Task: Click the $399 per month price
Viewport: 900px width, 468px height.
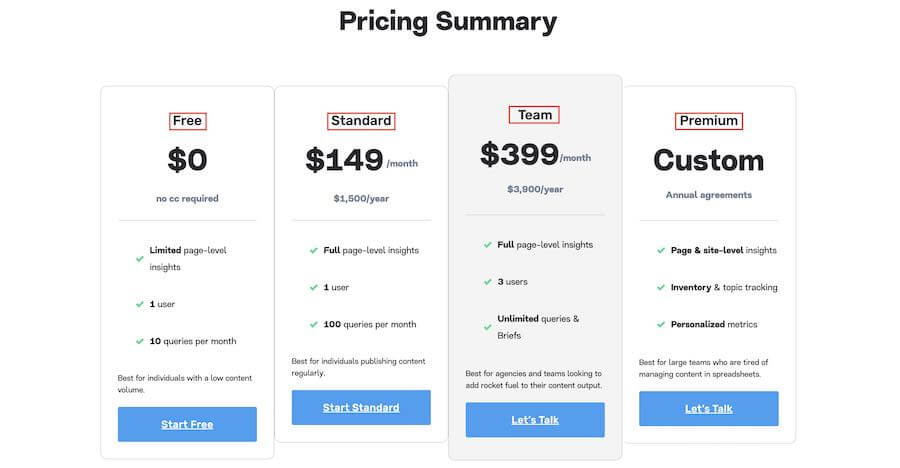Action: tap(536, 154)
